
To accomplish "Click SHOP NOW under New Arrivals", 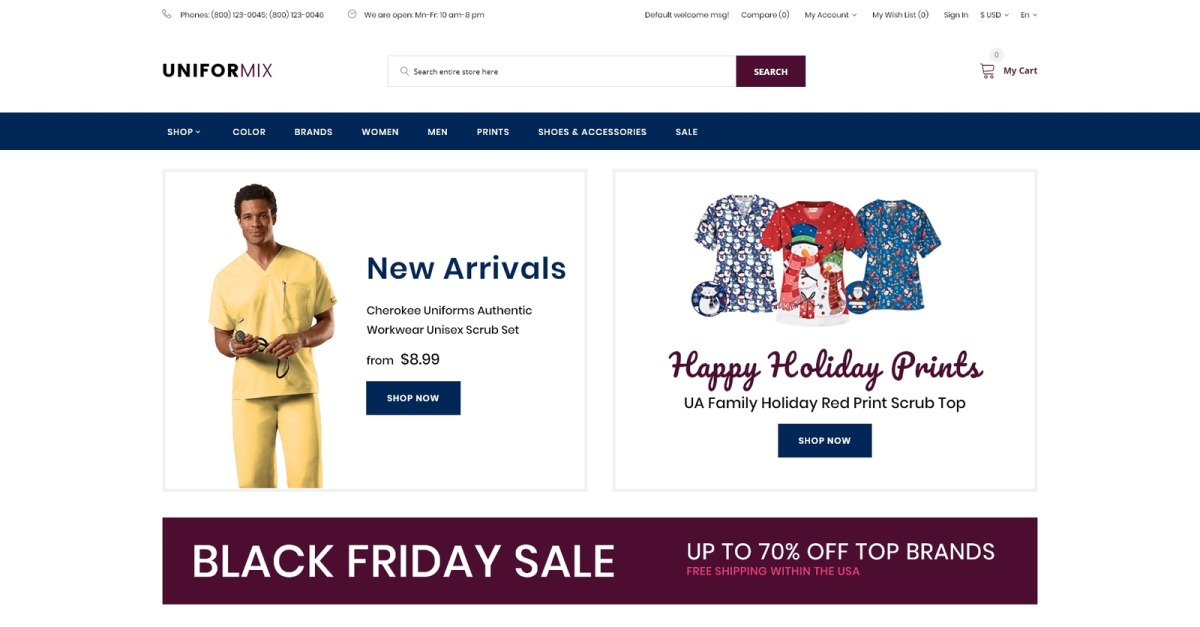I will click(413, 398).
